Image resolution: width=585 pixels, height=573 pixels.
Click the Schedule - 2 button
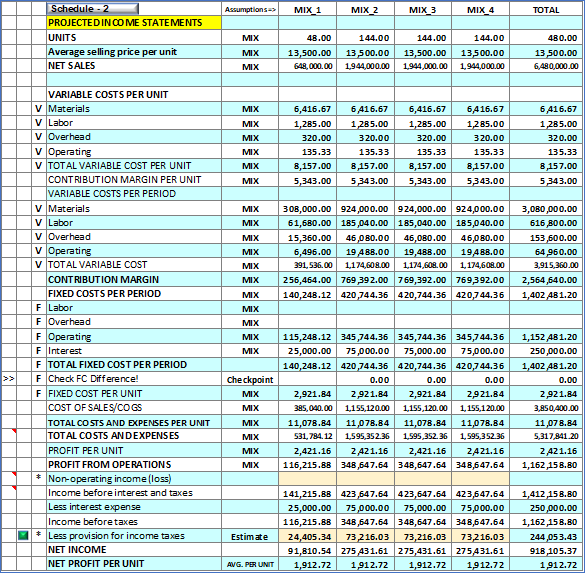[x=93, y=9]
